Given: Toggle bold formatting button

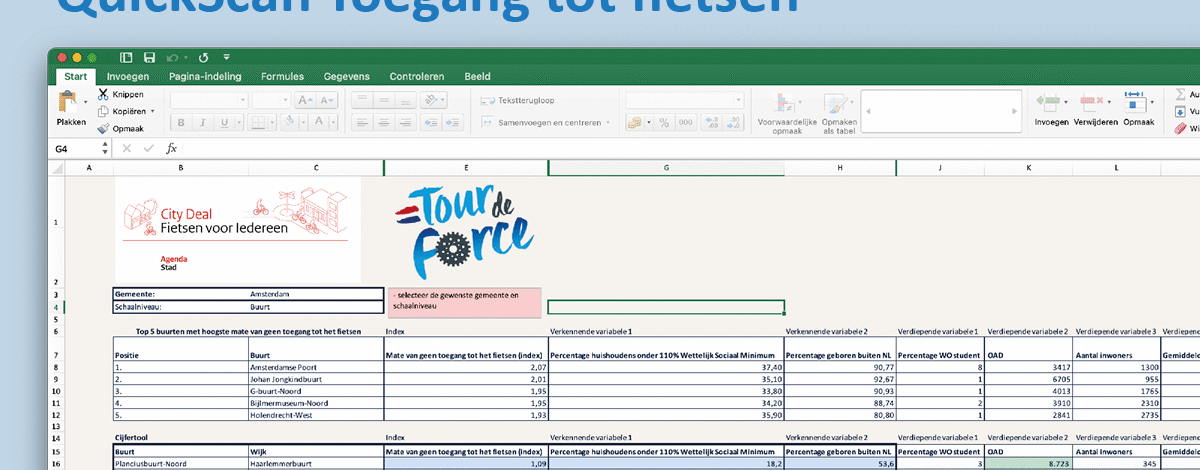Looking at the screenshot, I should click(x=182, y=123).
